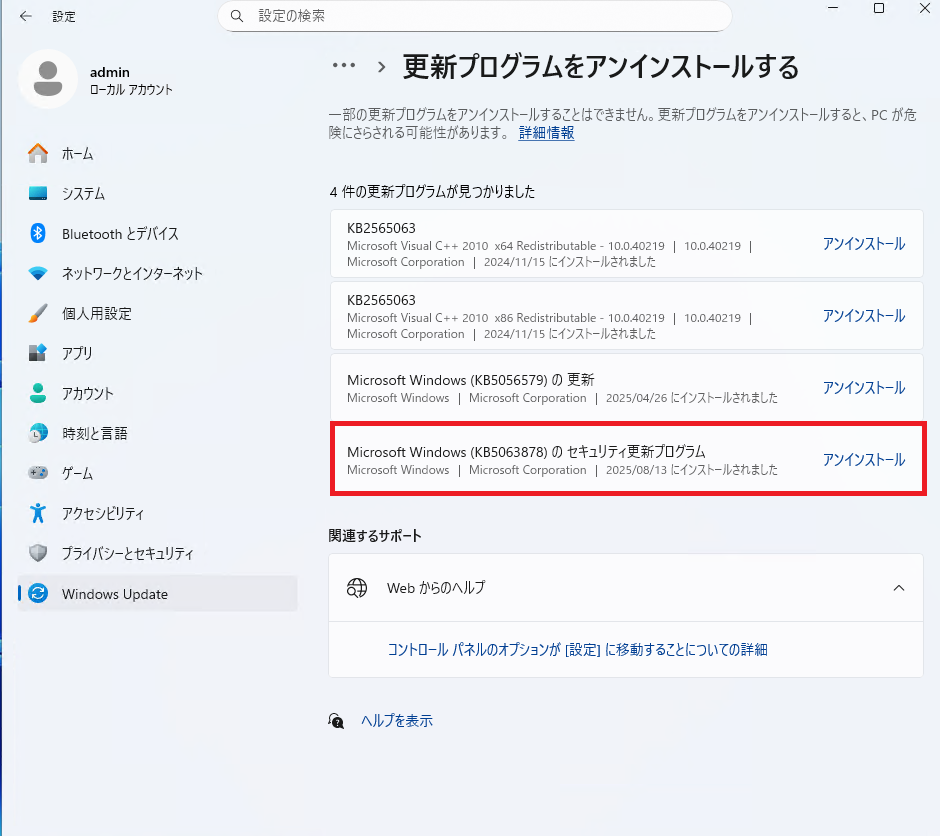Focus the 設定の検索 search field
Screen dimensions: 940x836
tap(475, 16)
